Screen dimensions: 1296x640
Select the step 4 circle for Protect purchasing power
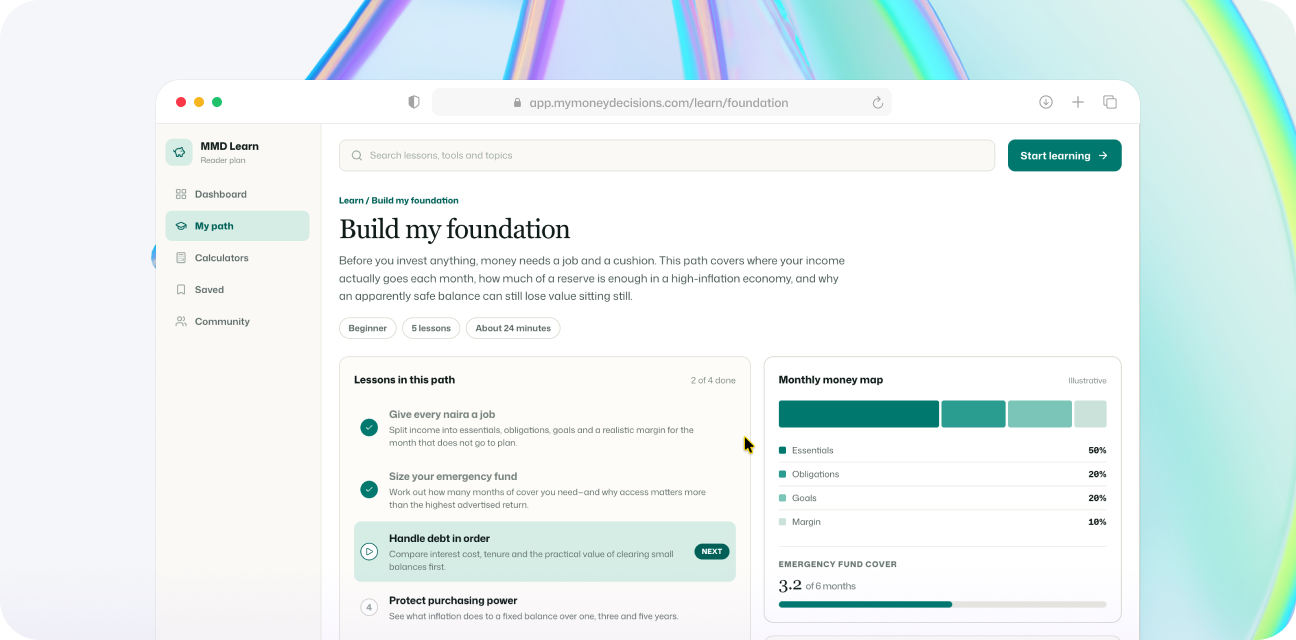369,607
